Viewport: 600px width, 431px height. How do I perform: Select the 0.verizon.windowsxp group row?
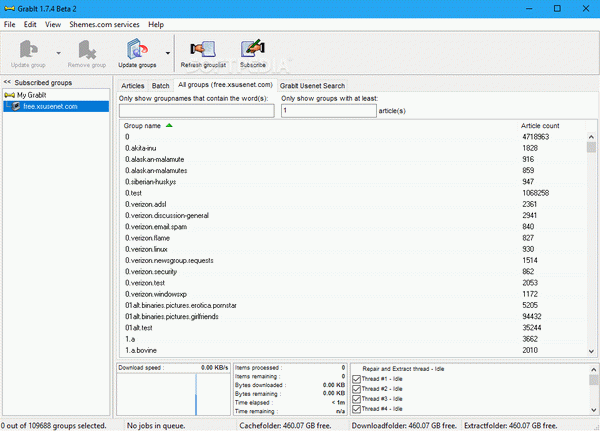pos(353,294)
